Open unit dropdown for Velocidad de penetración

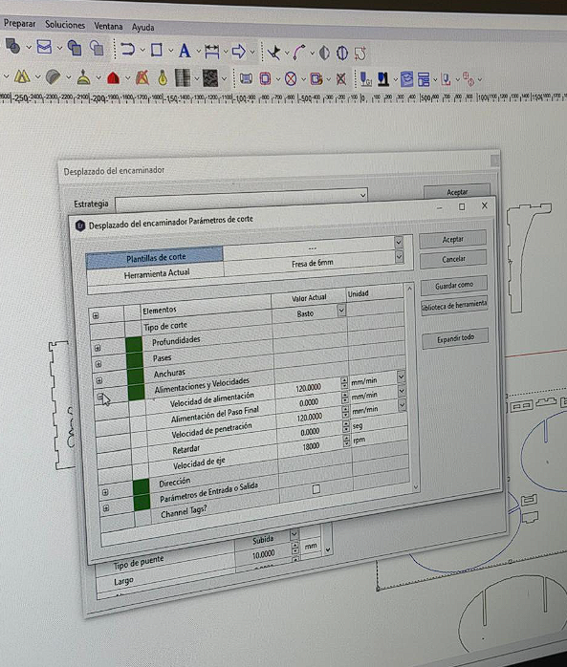point(402,405)
